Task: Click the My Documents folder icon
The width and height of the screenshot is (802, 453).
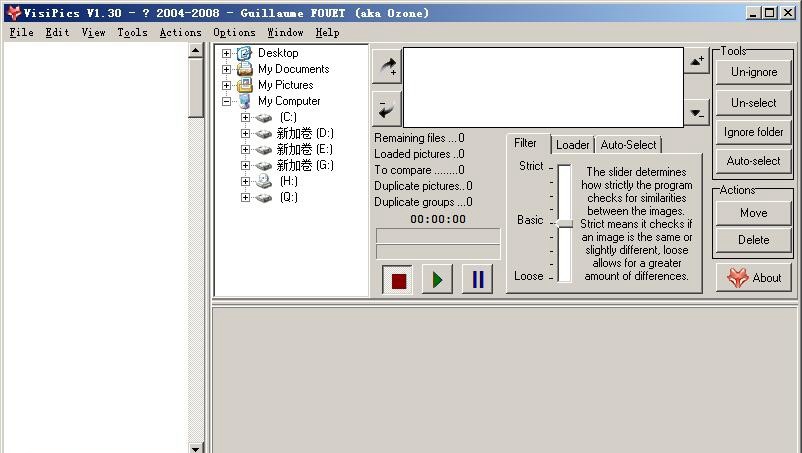Action: click(244, 69)
